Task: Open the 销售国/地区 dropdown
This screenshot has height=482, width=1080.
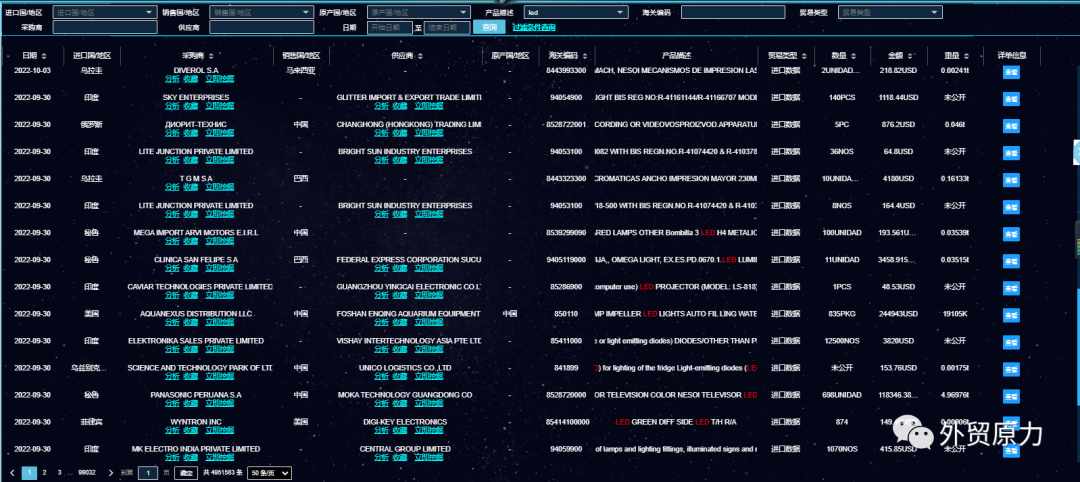Action: click(261, 12)
